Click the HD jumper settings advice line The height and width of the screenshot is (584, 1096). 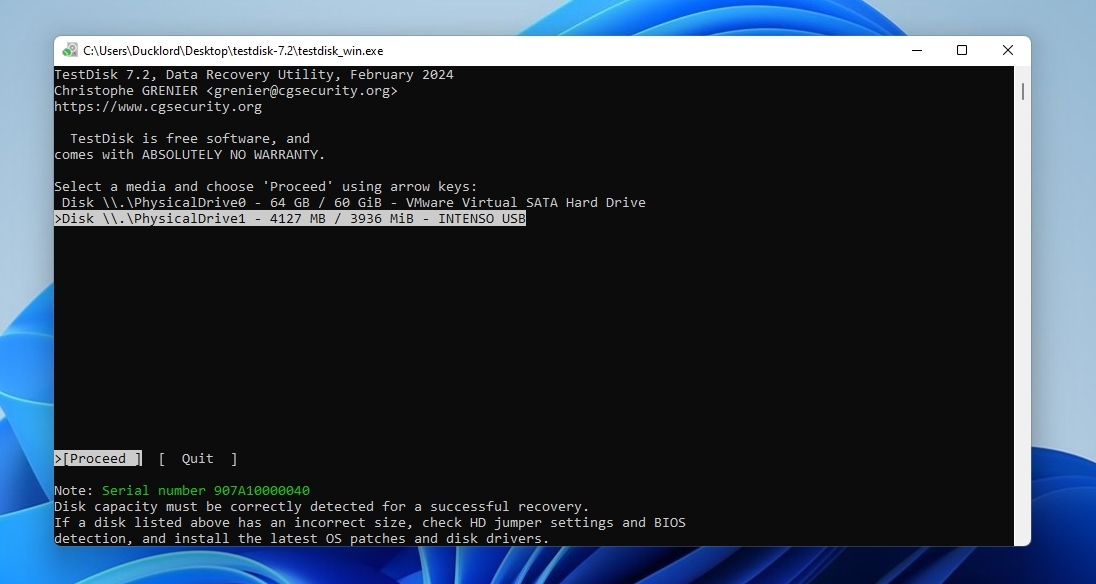coord(370,522)
